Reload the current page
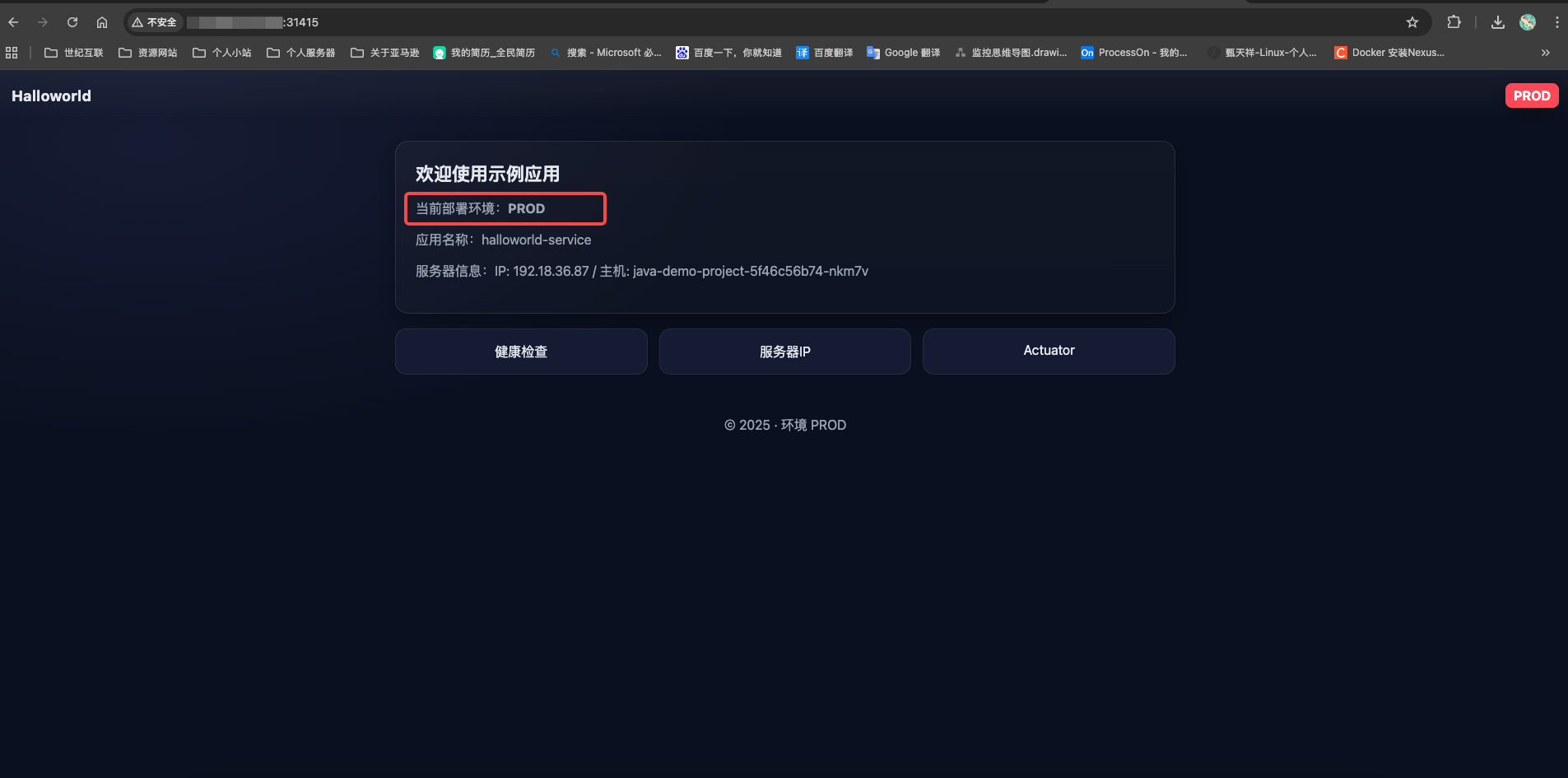The width and height of the screenshot is (1568, 778). (x=72, y=22)
